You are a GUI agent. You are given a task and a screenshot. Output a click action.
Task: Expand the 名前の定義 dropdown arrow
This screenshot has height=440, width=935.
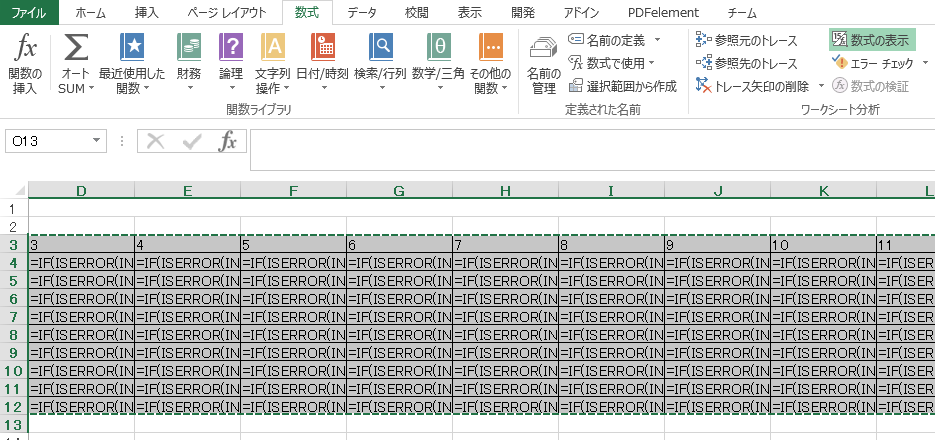tap(657, 40)
